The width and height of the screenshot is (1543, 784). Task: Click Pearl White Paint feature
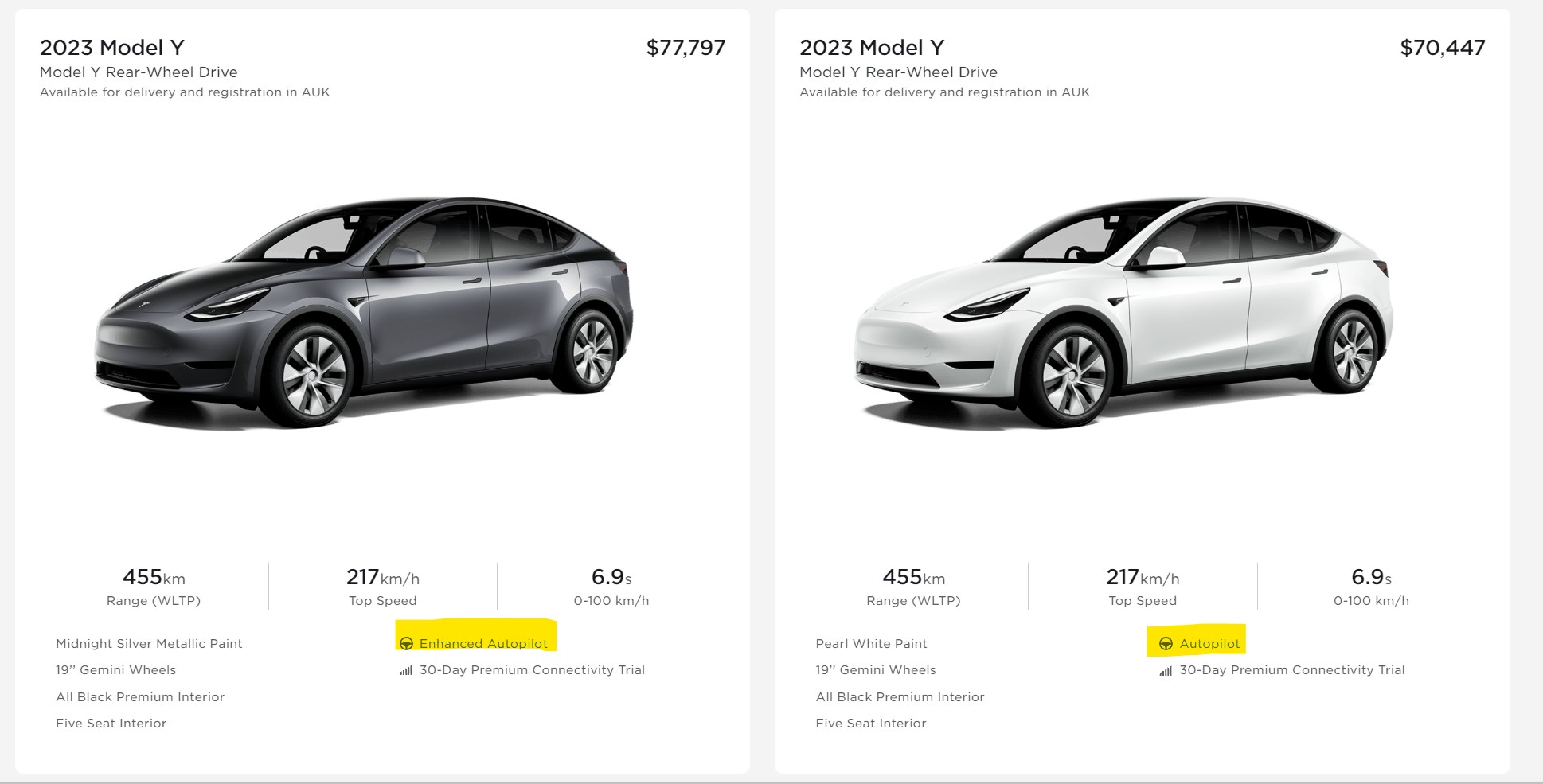click(871, 644)
